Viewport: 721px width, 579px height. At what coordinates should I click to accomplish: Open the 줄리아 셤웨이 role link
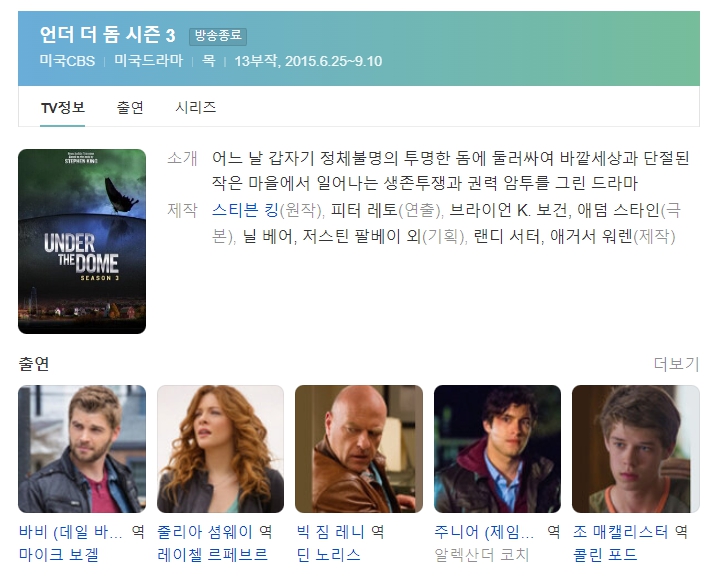coord(205,532)
